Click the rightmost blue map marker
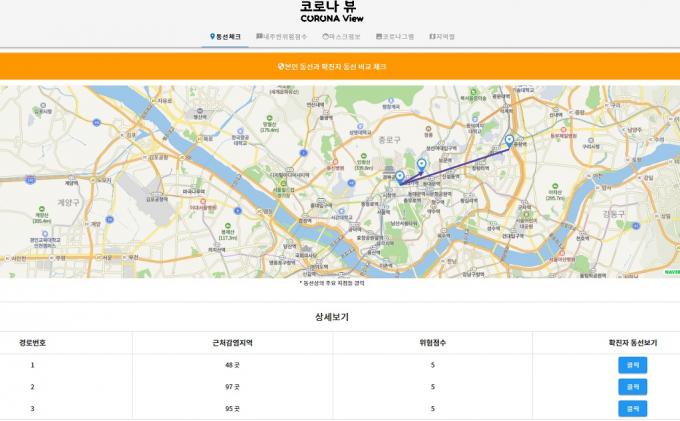680x421 pixels. pyautogui.click(x=509, y=141)
